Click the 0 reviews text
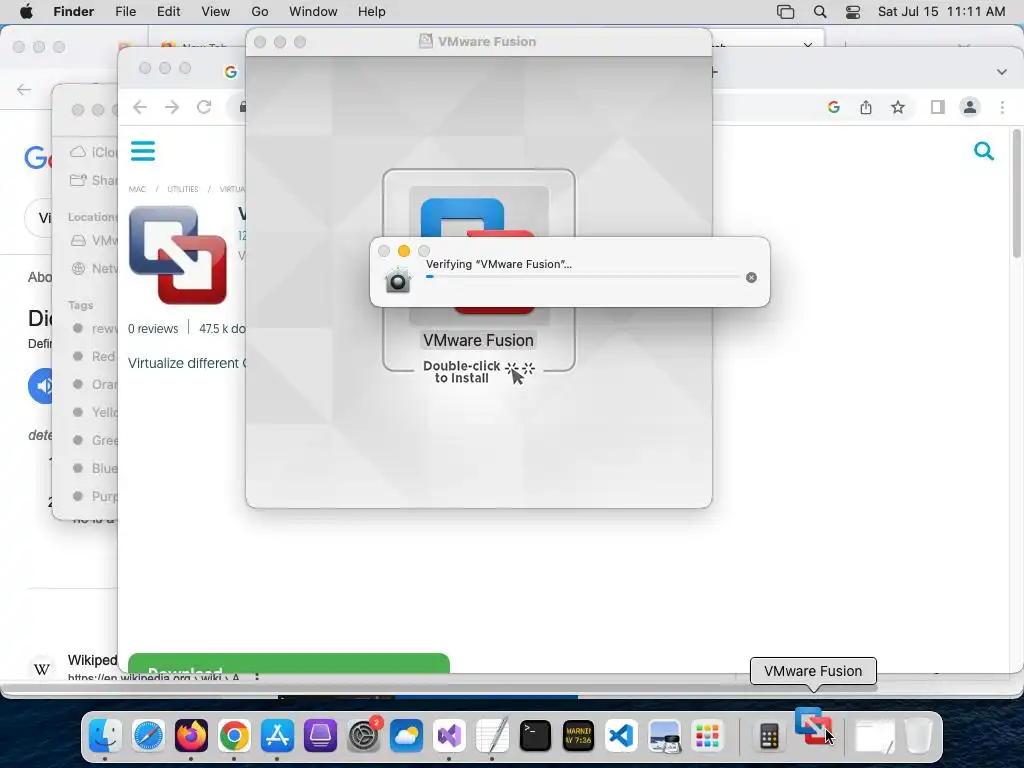 (x=153, y=328)
